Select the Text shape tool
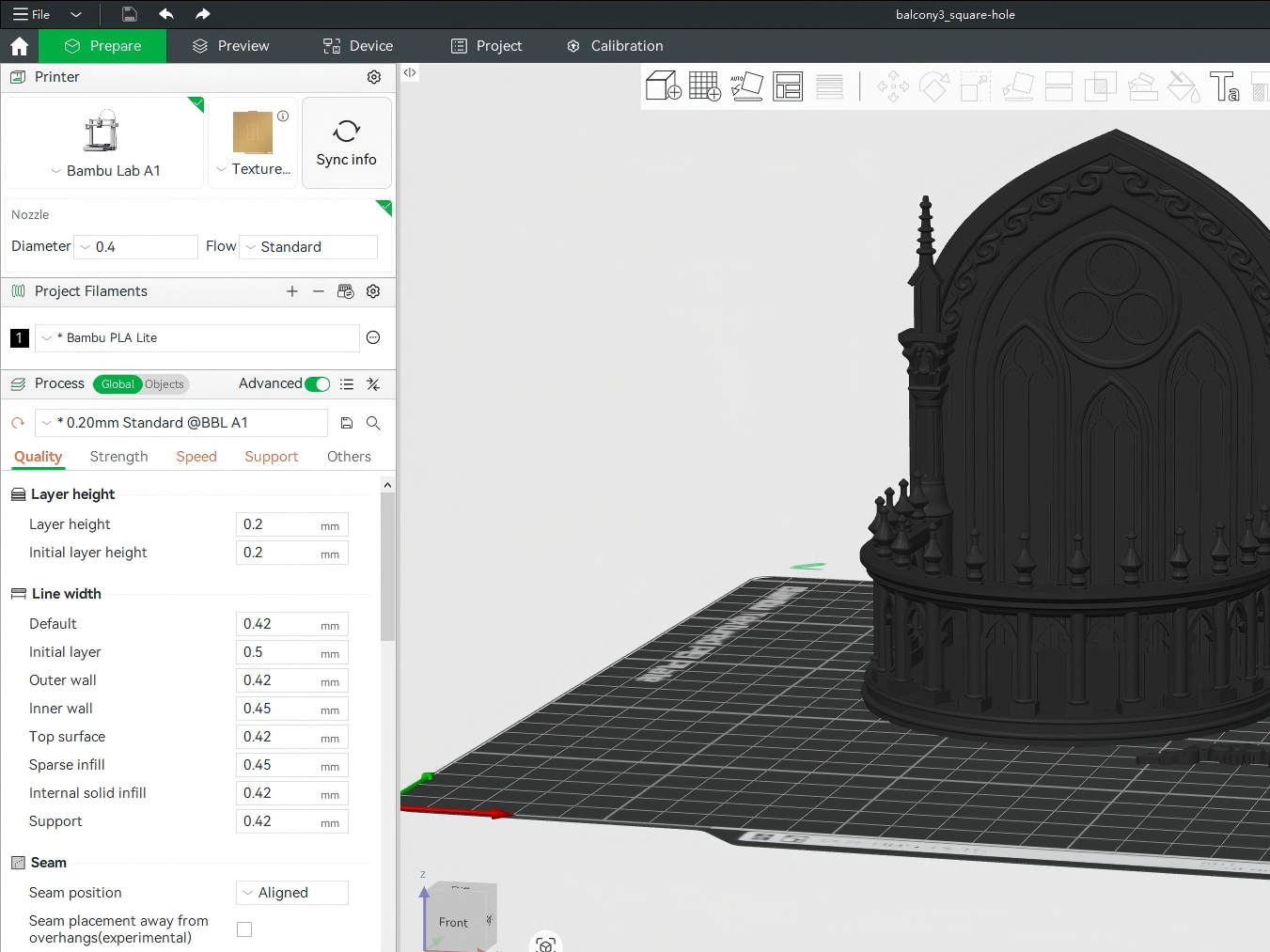The width and height of the screenshot is (1270, 952). point(1224,86)
